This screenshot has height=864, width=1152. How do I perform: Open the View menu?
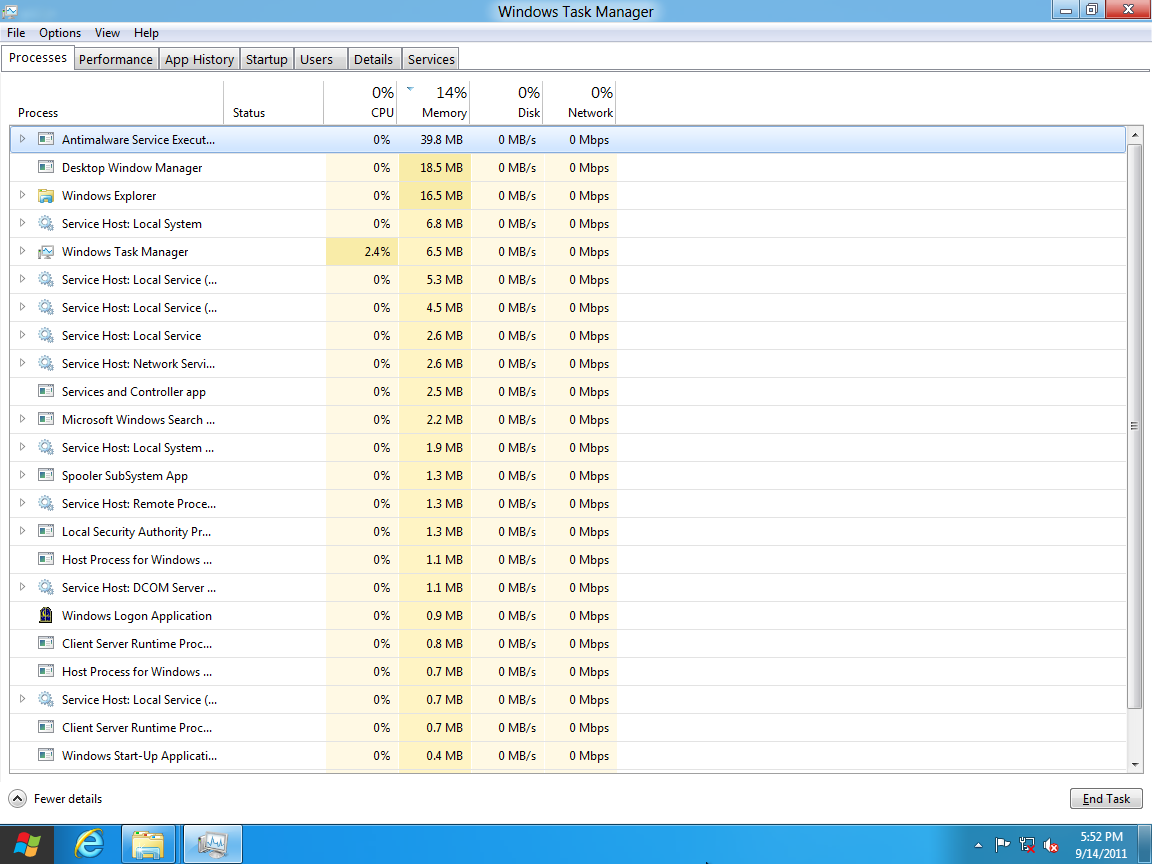tap(107, 32)
